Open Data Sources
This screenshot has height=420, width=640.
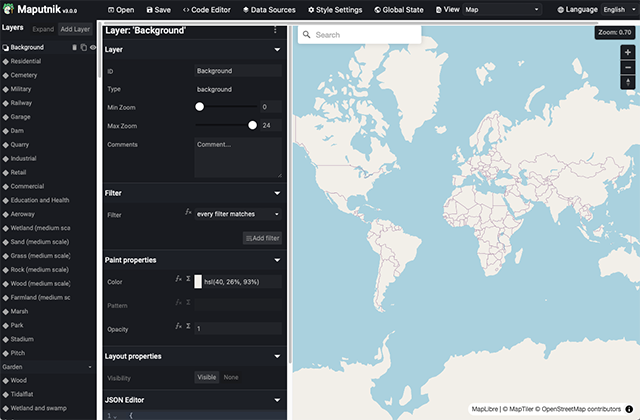[x=269, y=10]
